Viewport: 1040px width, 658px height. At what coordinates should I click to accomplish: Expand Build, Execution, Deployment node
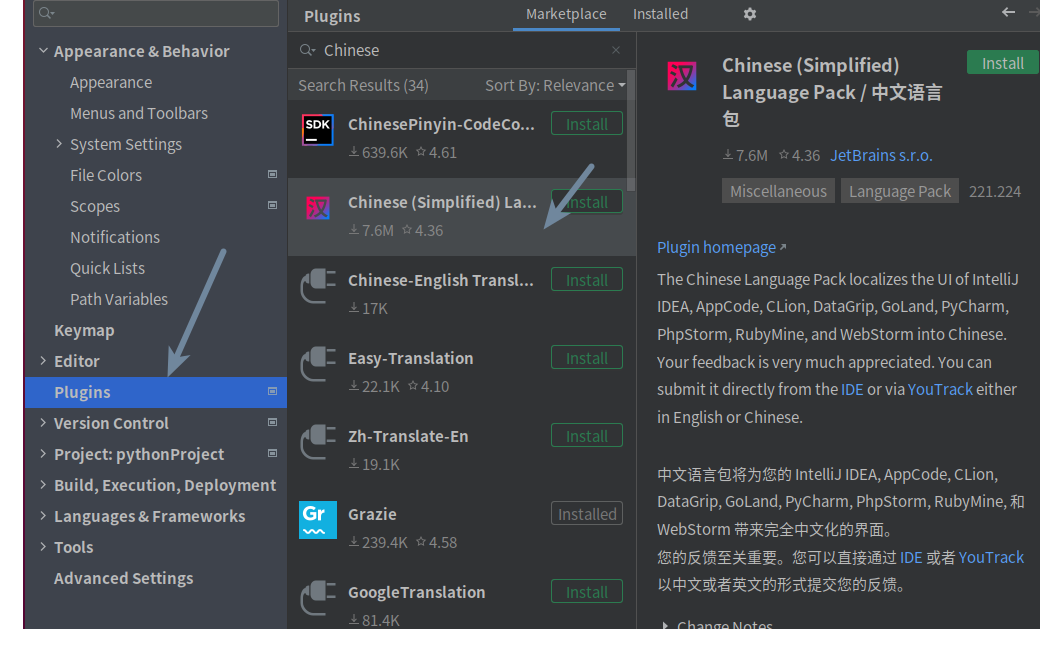point(43,484)
